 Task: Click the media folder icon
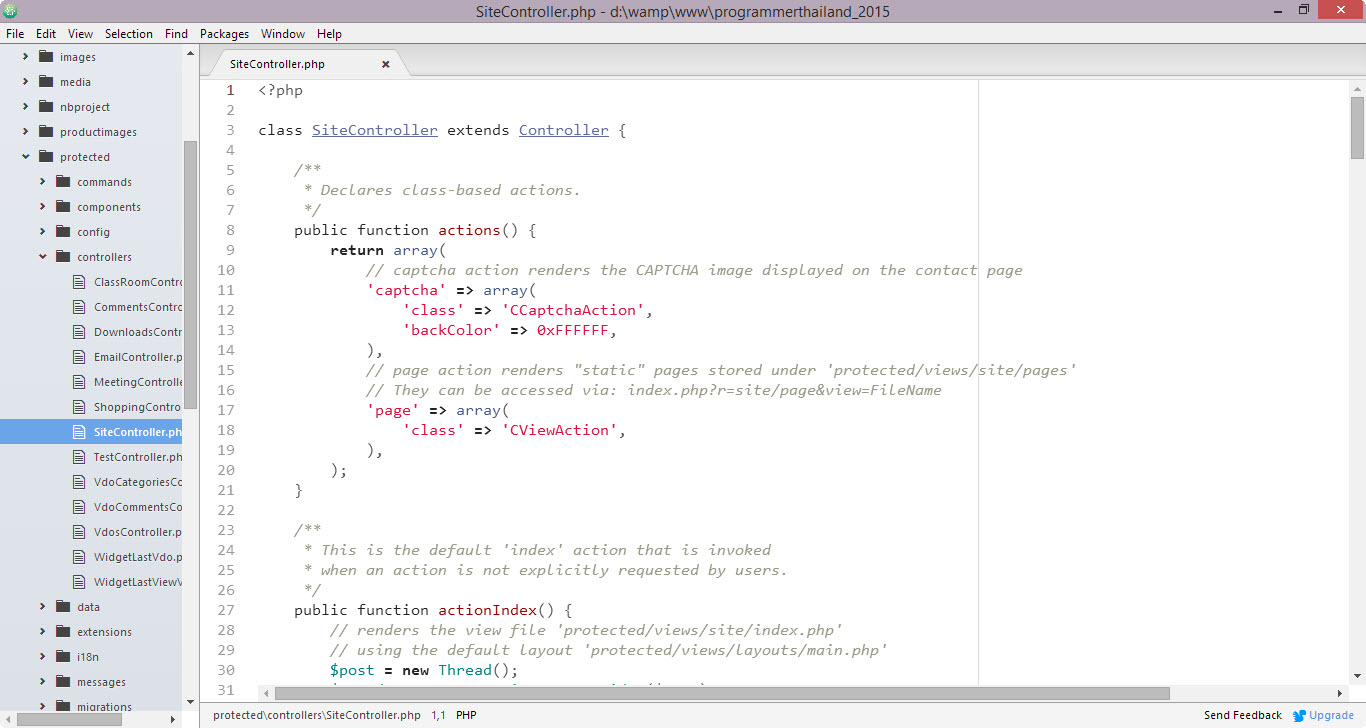[x=45, y=82]
